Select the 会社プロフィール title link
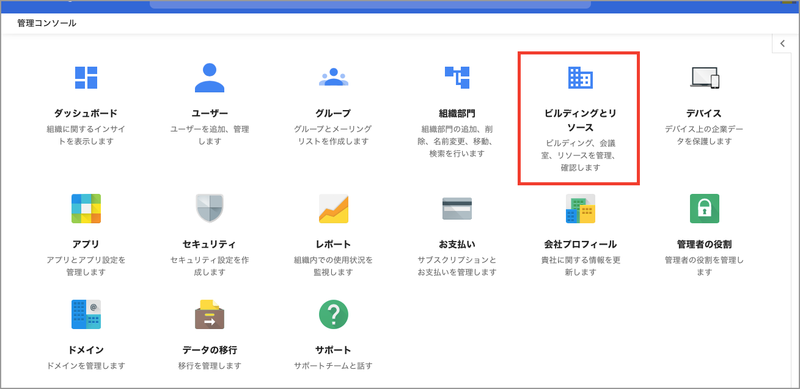Viewport: 800px width, 389px height. (581, 244)
